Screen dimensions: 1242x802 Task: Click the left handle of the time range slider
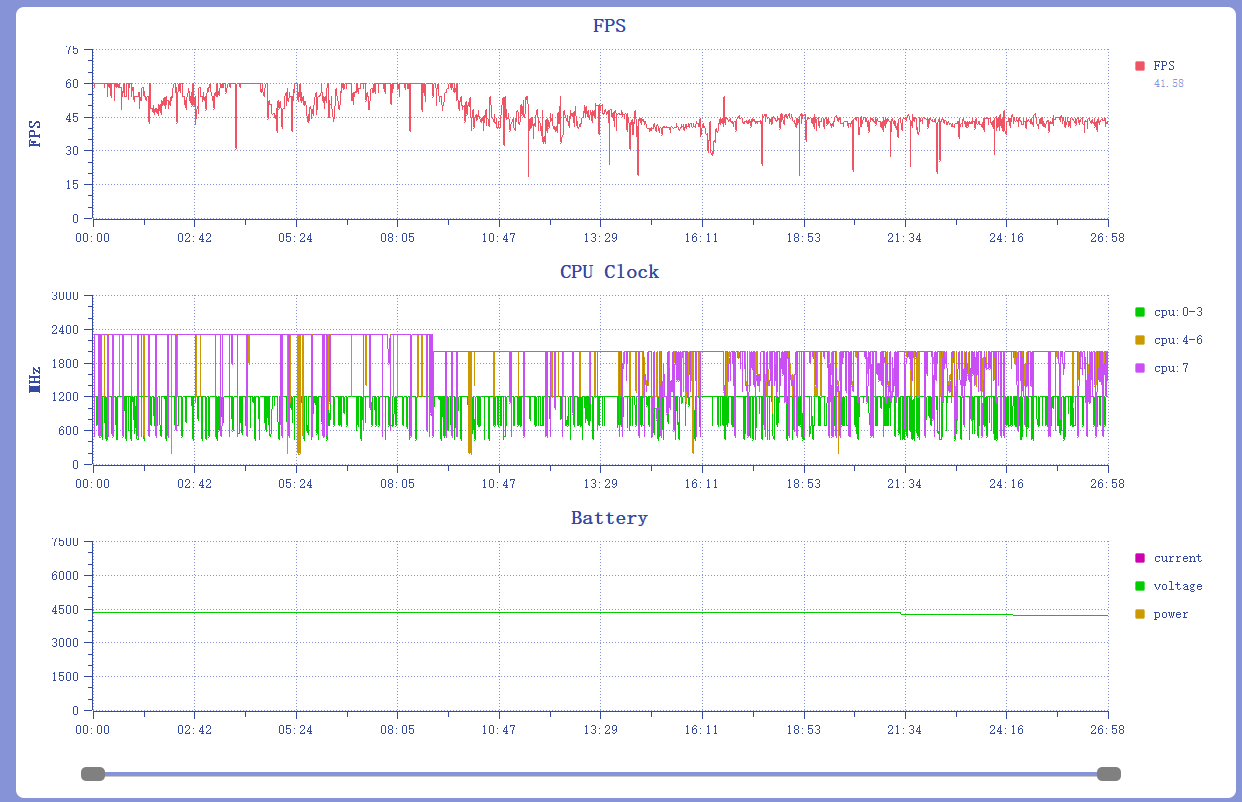click(x=93, y=774)
